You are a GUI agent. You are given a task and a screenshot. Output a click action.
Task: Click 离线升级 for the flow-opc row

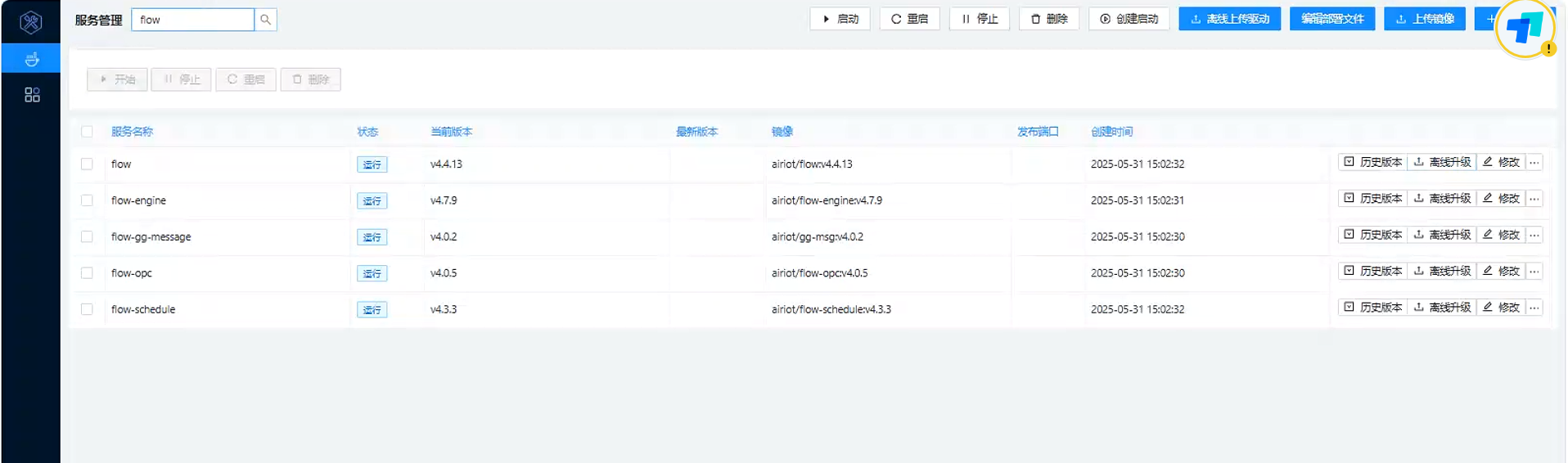click(x=1442, y=272)
